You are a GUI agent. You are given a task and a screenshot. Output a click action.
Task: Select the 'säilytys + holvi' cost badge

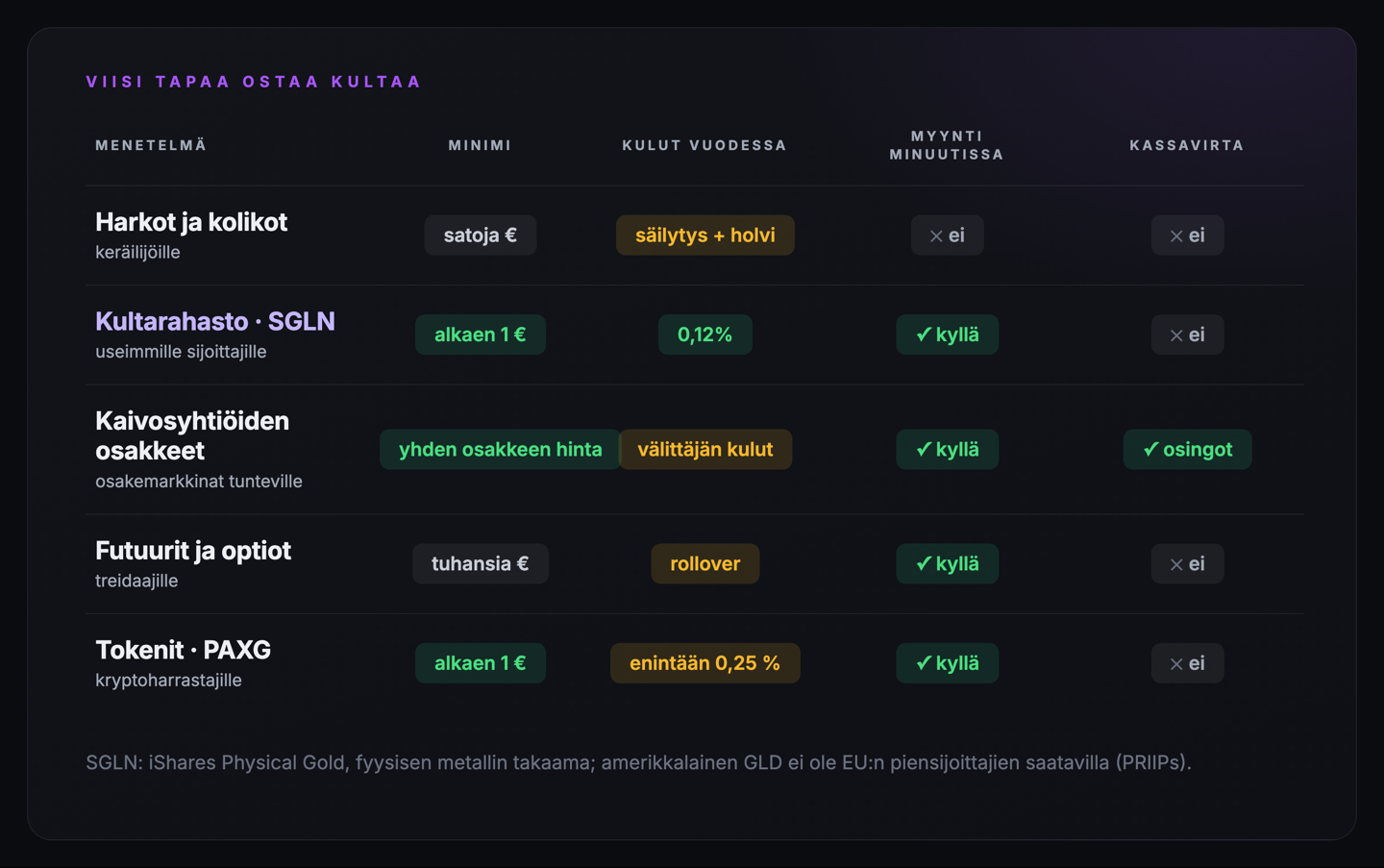pos(704,236)
